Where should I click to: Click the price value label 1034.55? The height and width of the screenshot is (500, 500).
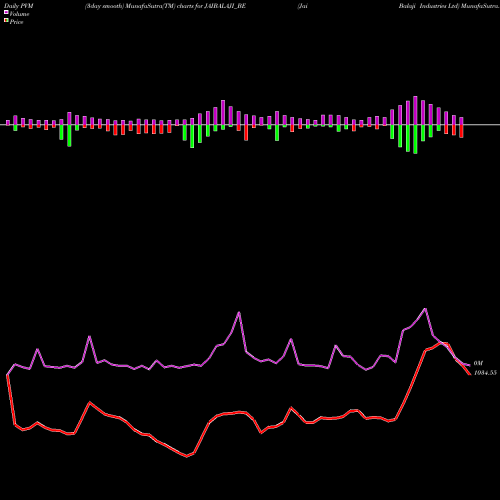tap(485, 373)
